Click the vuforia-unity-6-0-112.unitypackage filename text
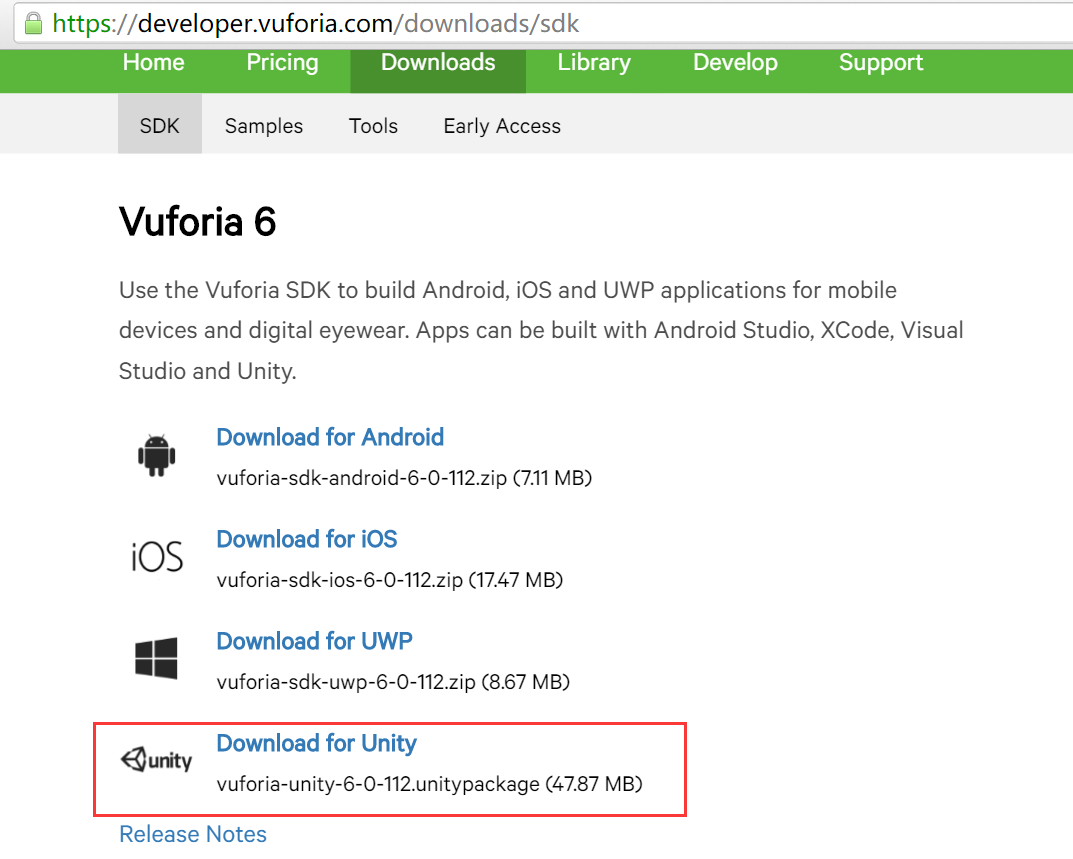Screen dimensions: 1073x859 coord(378,784)
